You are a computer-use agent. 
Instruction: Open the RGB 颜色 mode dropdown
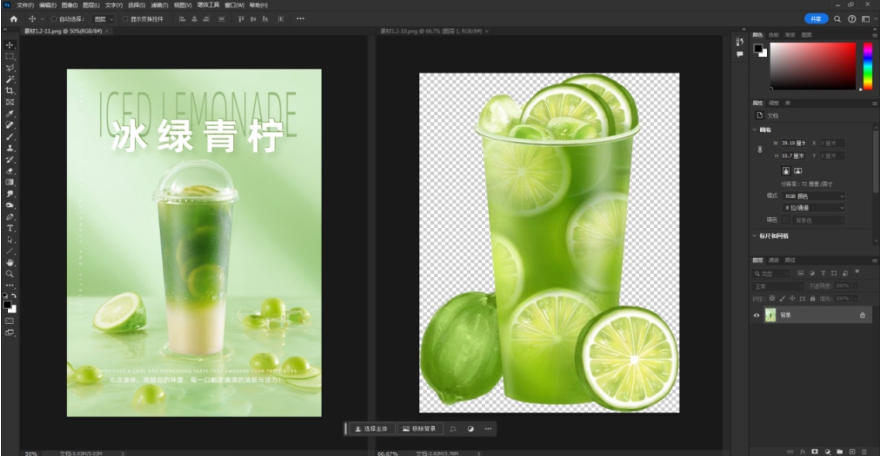(x=811, y=196)
